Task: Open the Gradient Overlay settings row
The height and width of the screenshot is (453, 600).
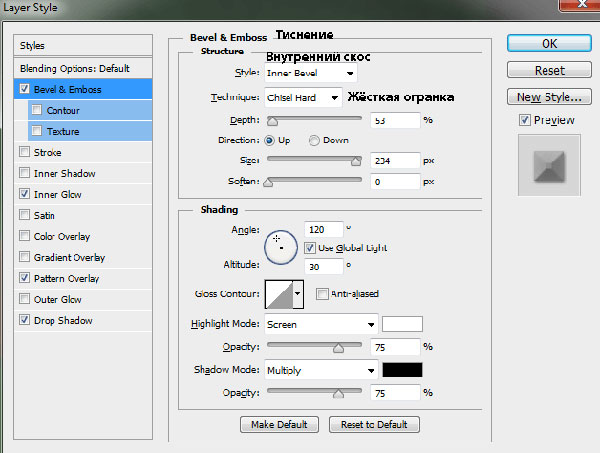Action: coord(83,257)
